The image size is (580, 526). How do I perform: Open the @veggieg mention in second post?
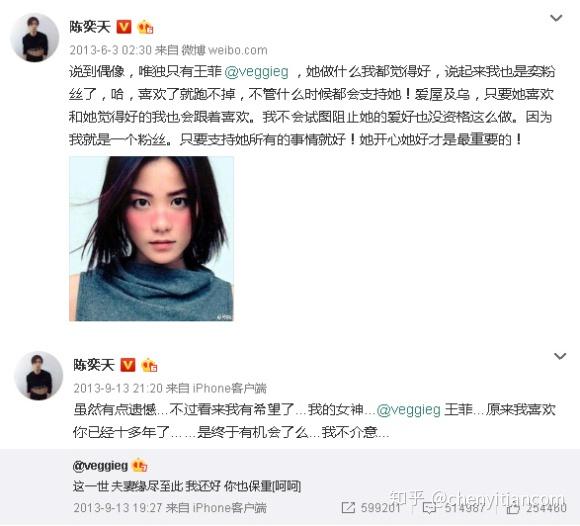pyautogui.click(x=408, y=409)
